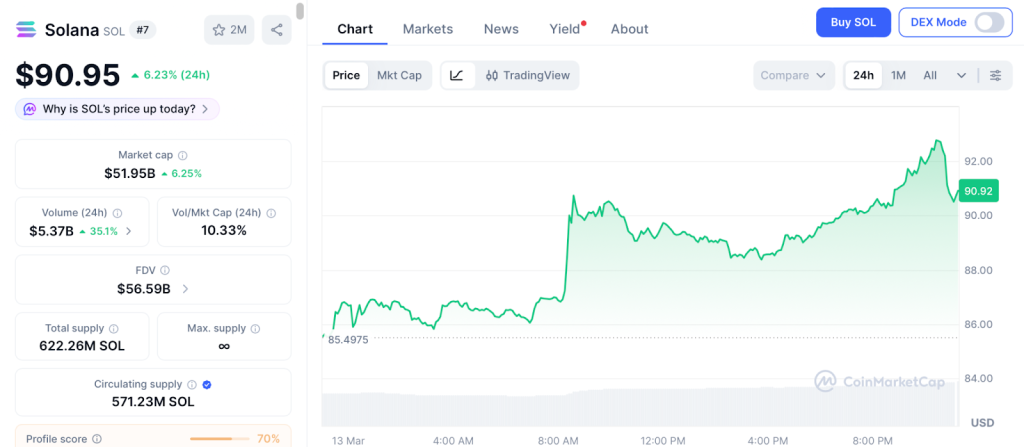Image resolution: width=1024 pixels, height=447 pixels.
Task: Expand the FDV details chevron
Action: coord(186,289)
